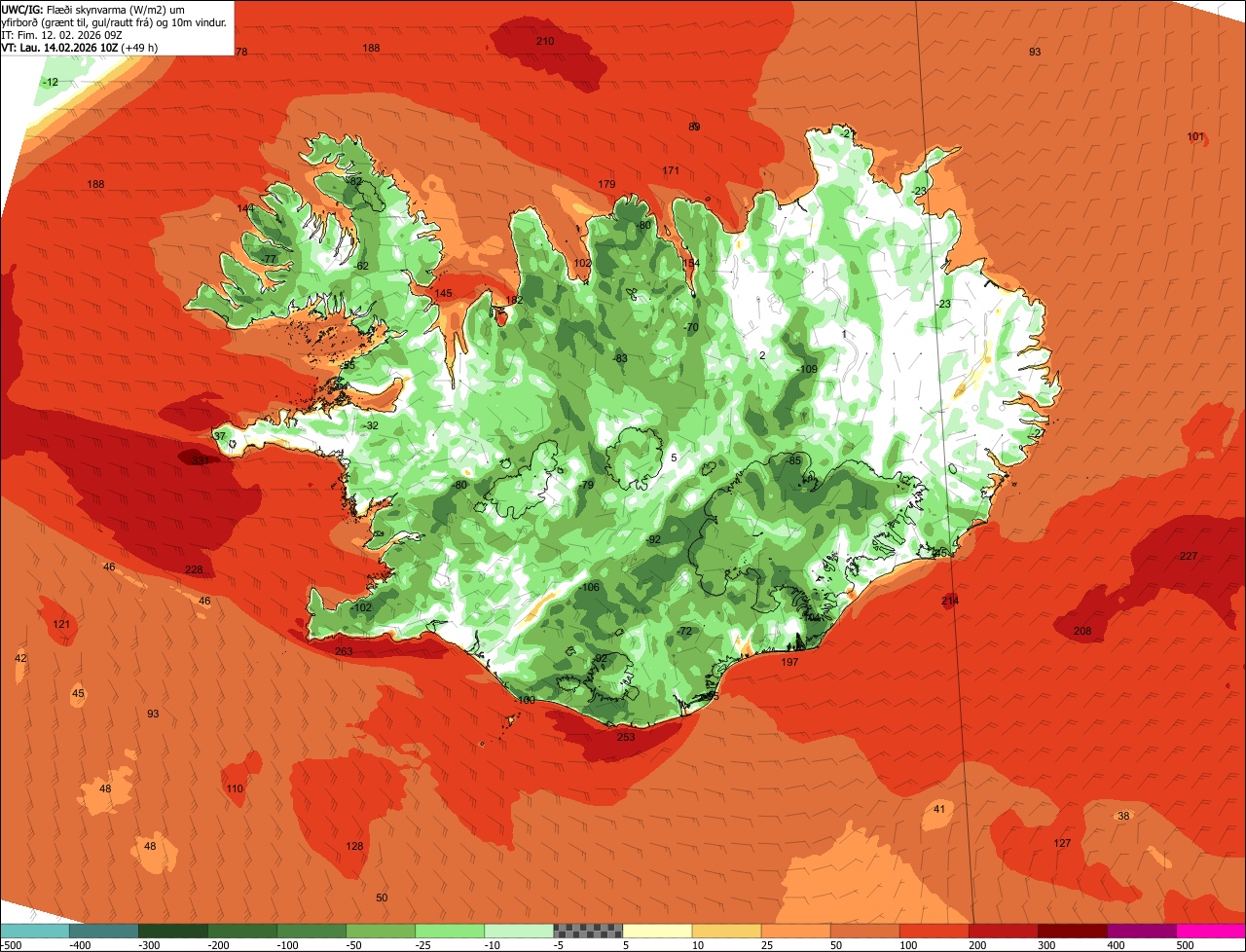Click the 37 value at the Snæfellsnes tip
This screenshot has height=952, width=1246.
tap(219, 436)
